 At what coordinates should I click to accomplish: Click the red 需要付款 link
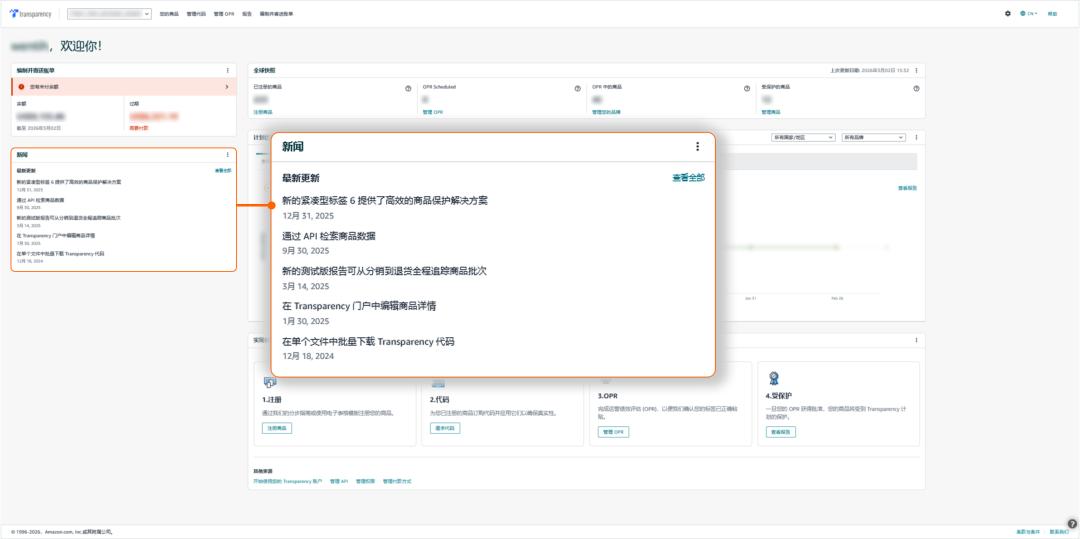tap(138, 128)
